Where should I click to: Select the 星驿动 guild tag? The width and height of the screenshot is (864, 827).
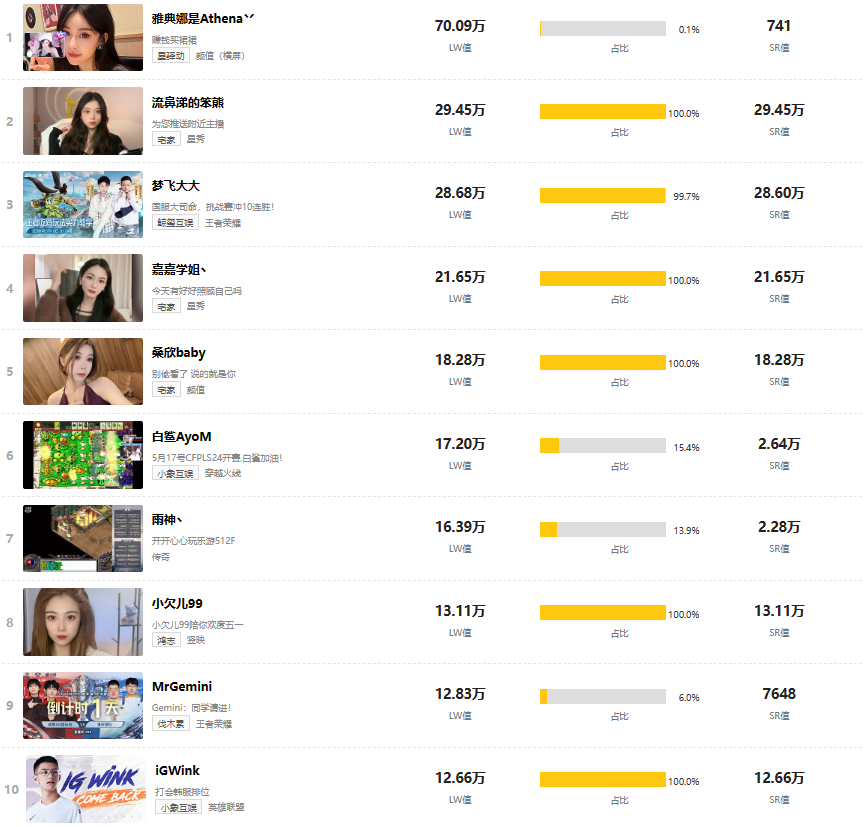coord(171,56)
